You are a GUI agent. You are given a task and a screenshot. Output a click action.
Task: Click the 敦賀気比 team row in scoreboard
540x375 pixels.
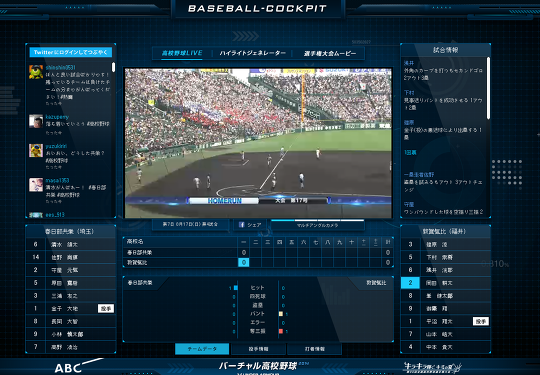pyautogui.click(x=258, y=262)
